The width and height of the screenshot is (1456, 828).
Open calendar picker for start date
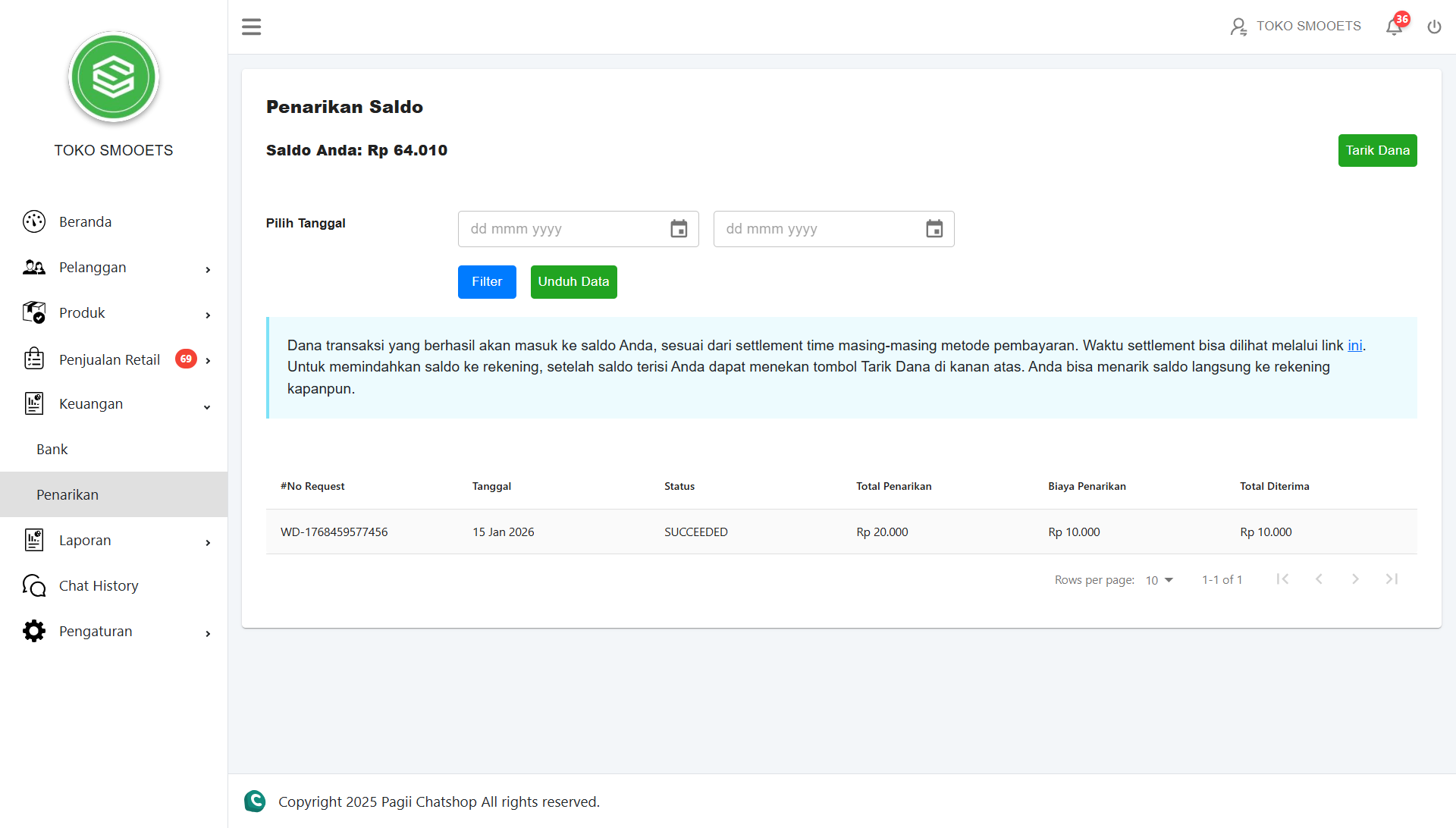[679, 229]
